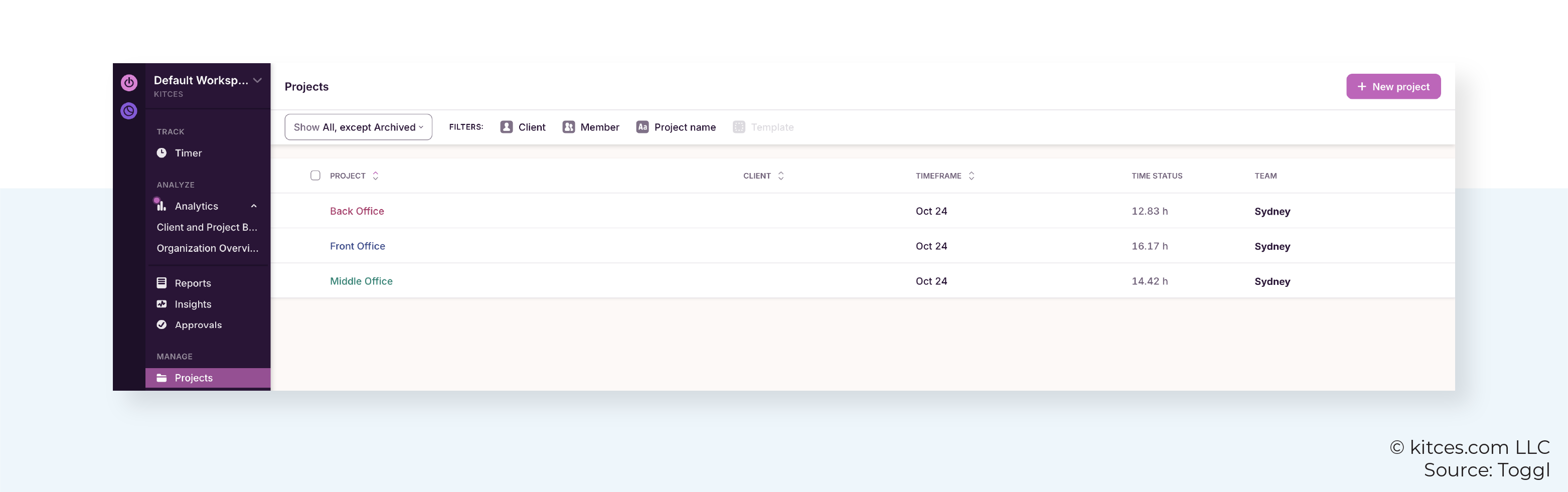Open the Show All, except Archived dropdown

pos(358,127)
